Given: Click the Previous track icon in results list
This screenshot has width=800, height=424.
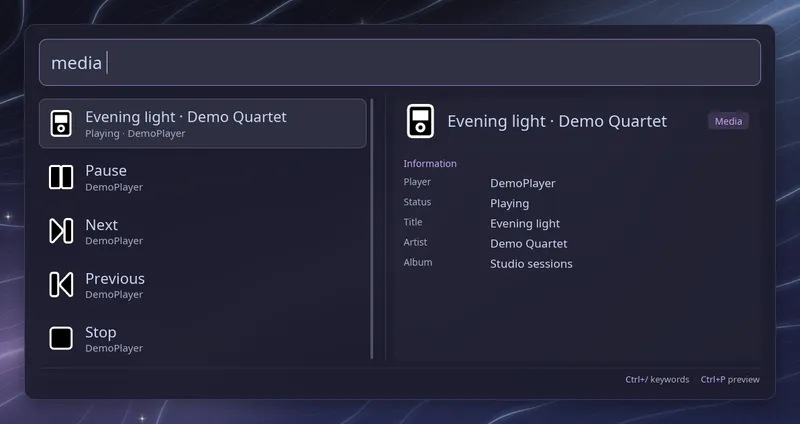Looking at the screenshot, I should (61, 284).
